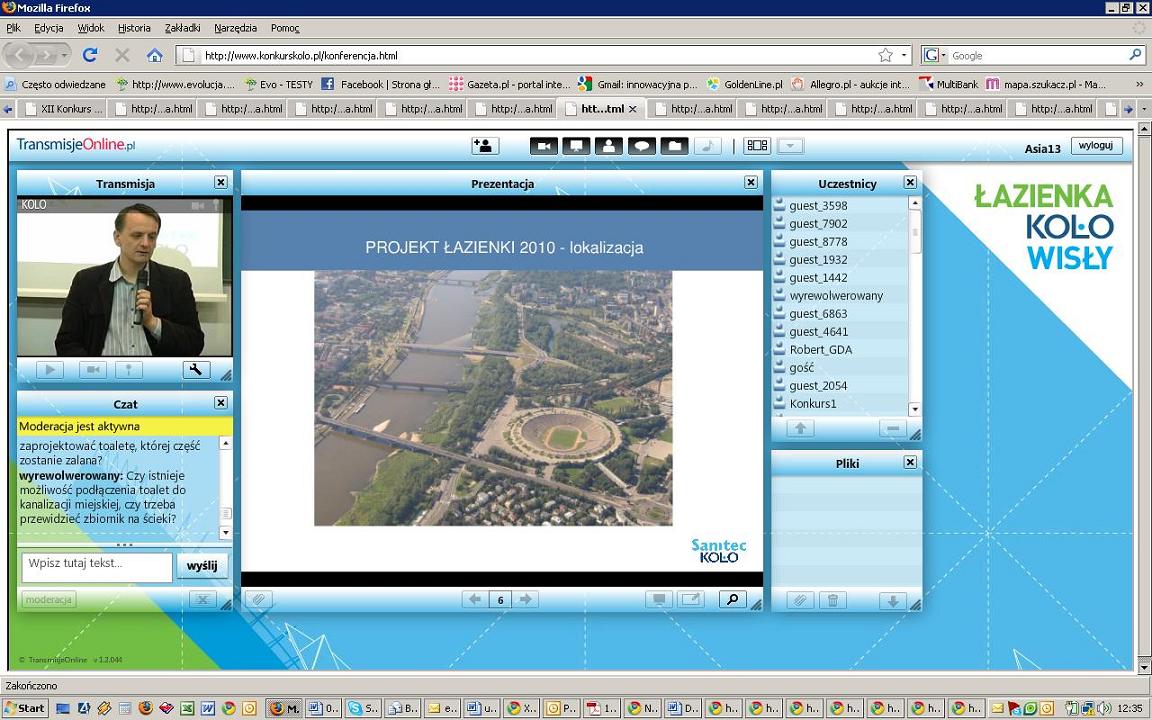Image resolution: width=1152 pixels, height=720 pixels.
Task: Click the window layout arrangement icon
Action: pyautogui.click(x=757, y=145)
